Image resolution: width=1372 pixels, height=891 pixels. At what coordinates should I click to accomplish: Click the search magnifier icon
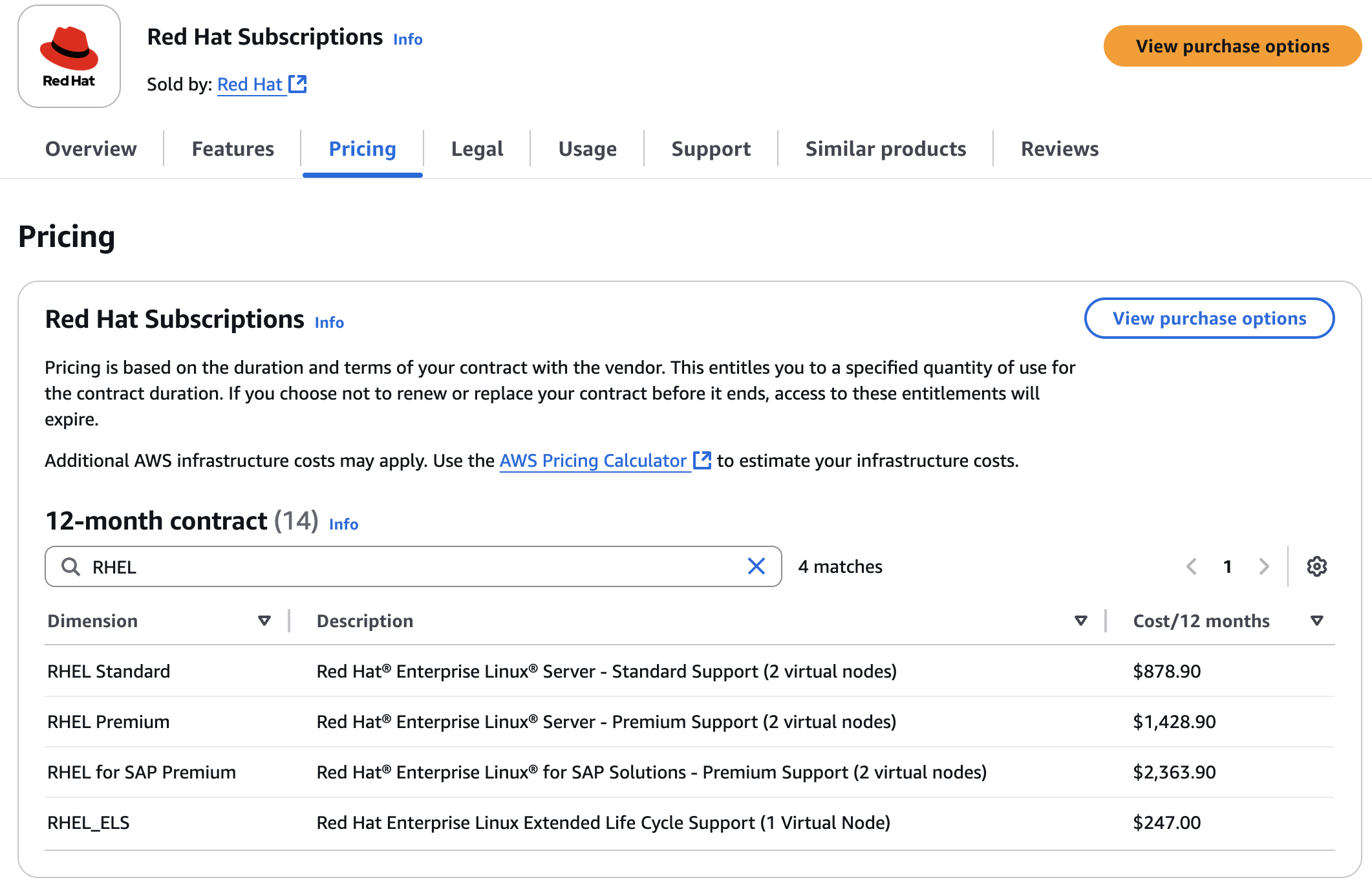pos(70,567)
